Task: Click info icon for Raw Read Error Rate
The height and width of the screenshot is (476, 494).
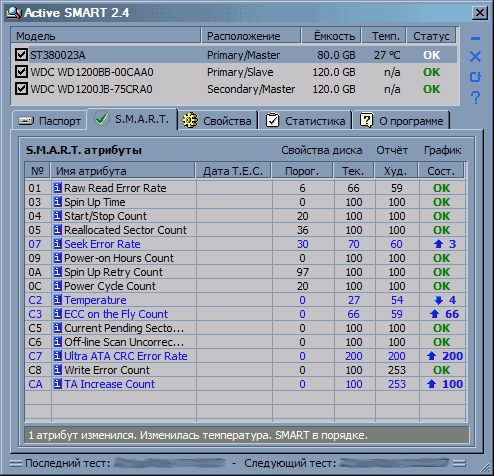Action: [x=57, y=188]
